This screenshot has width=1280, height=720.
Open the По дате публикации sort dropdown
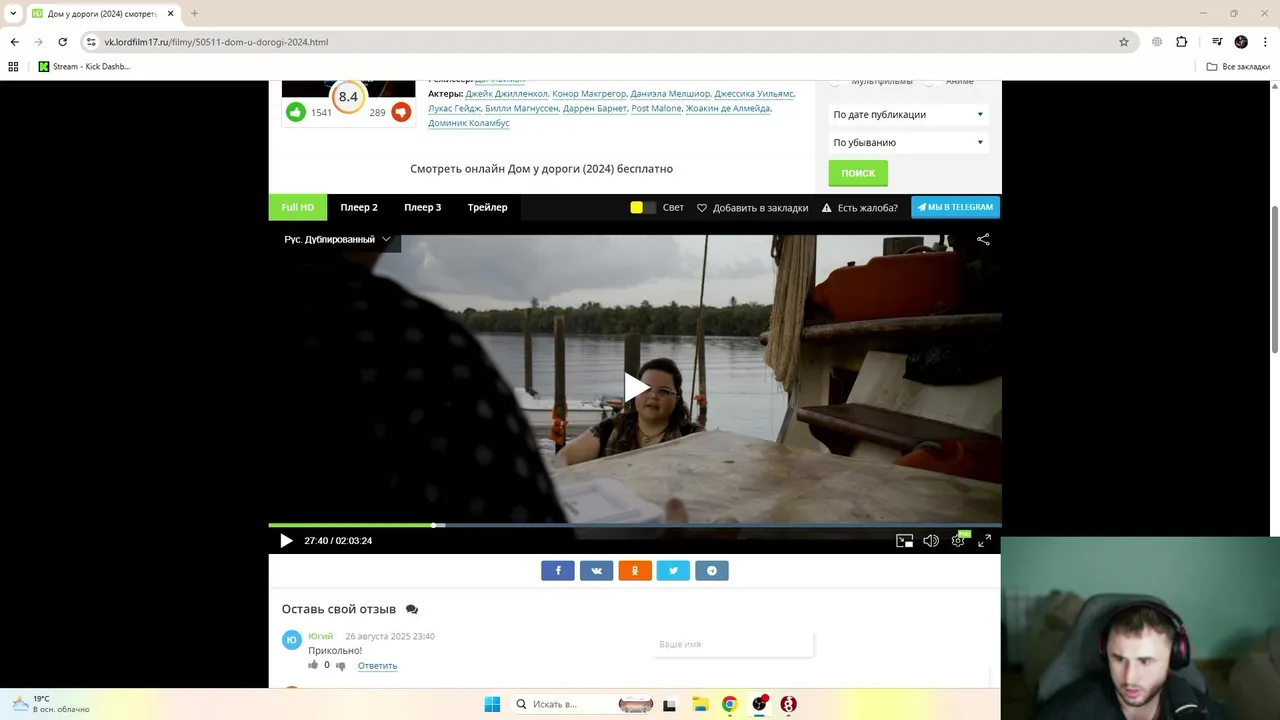pyautogui.click(x=908, y=114)
